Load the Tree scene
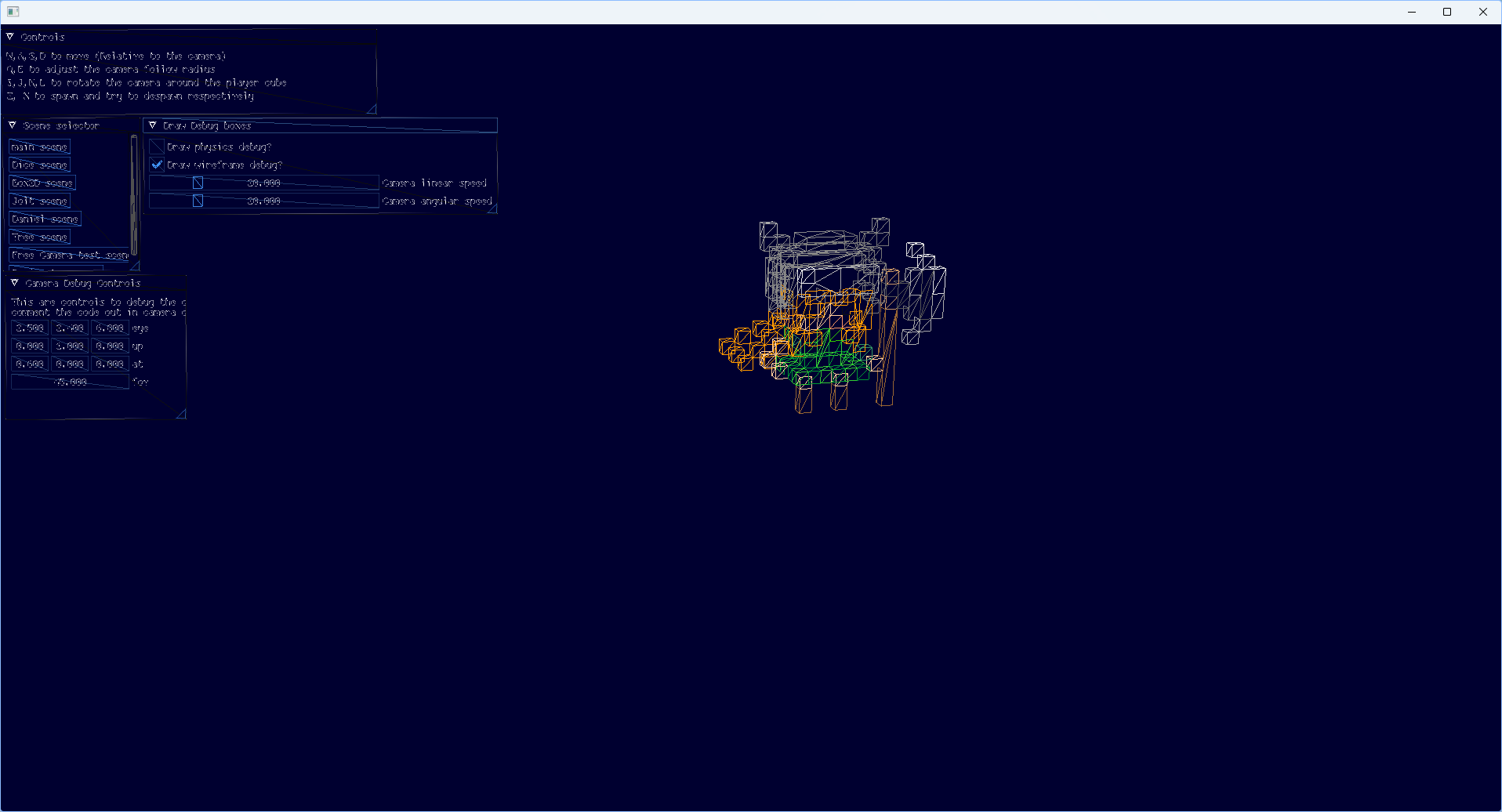 point(40,237)
